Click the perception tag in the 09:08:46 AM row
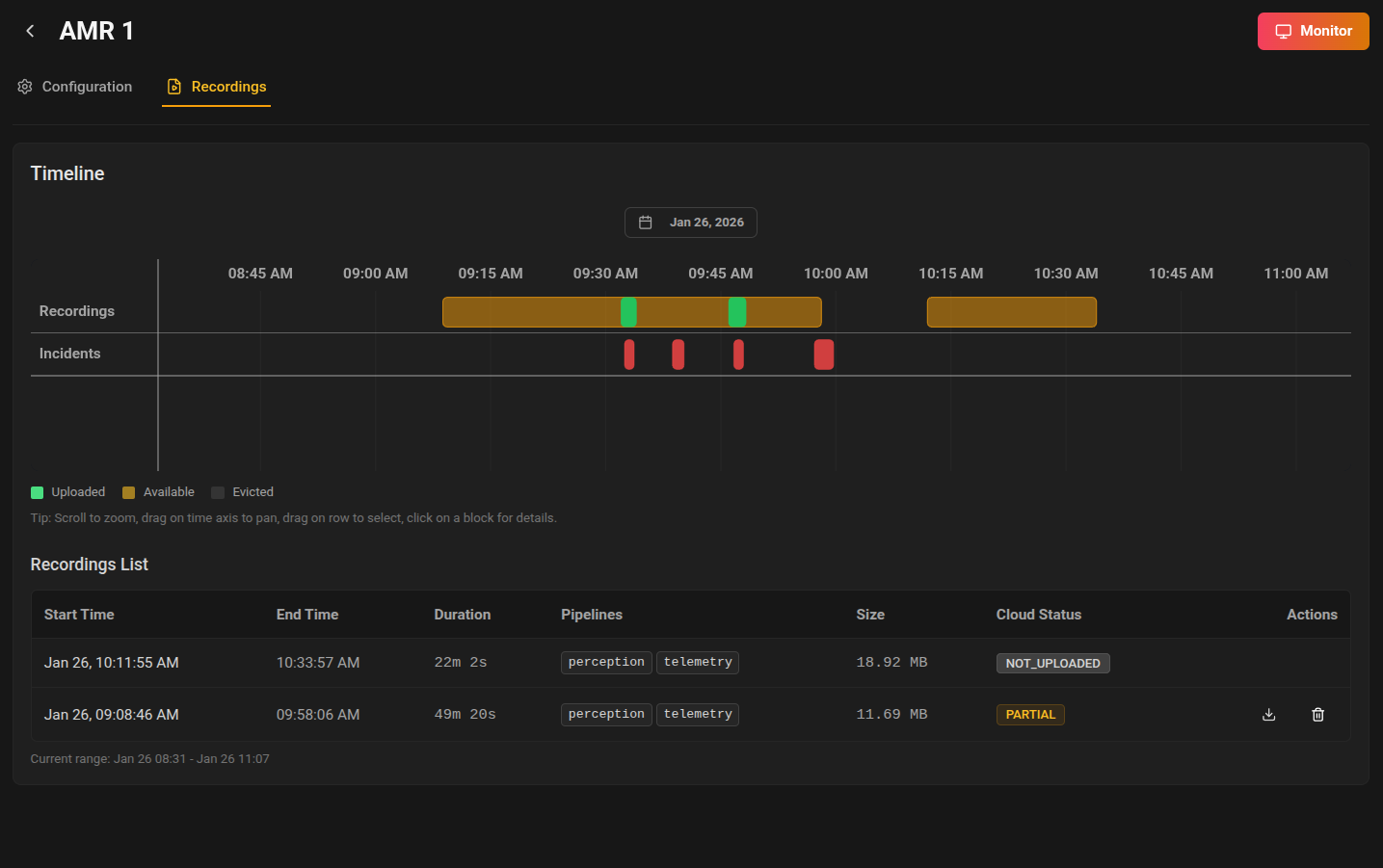 click(606, 715)
